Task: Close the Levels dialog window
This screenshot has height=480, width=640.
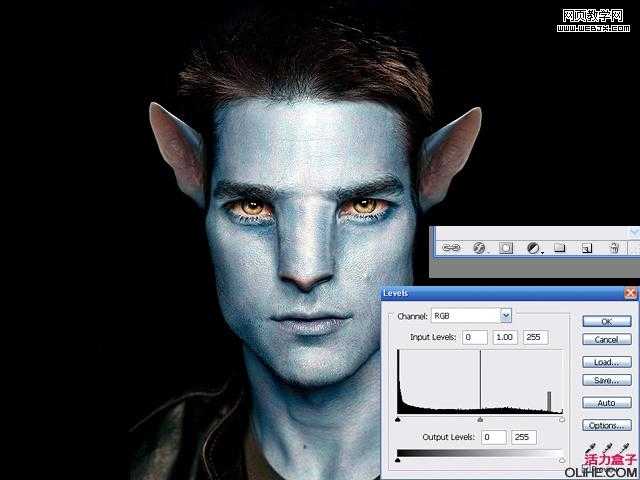Action: (x=631, y=293)
